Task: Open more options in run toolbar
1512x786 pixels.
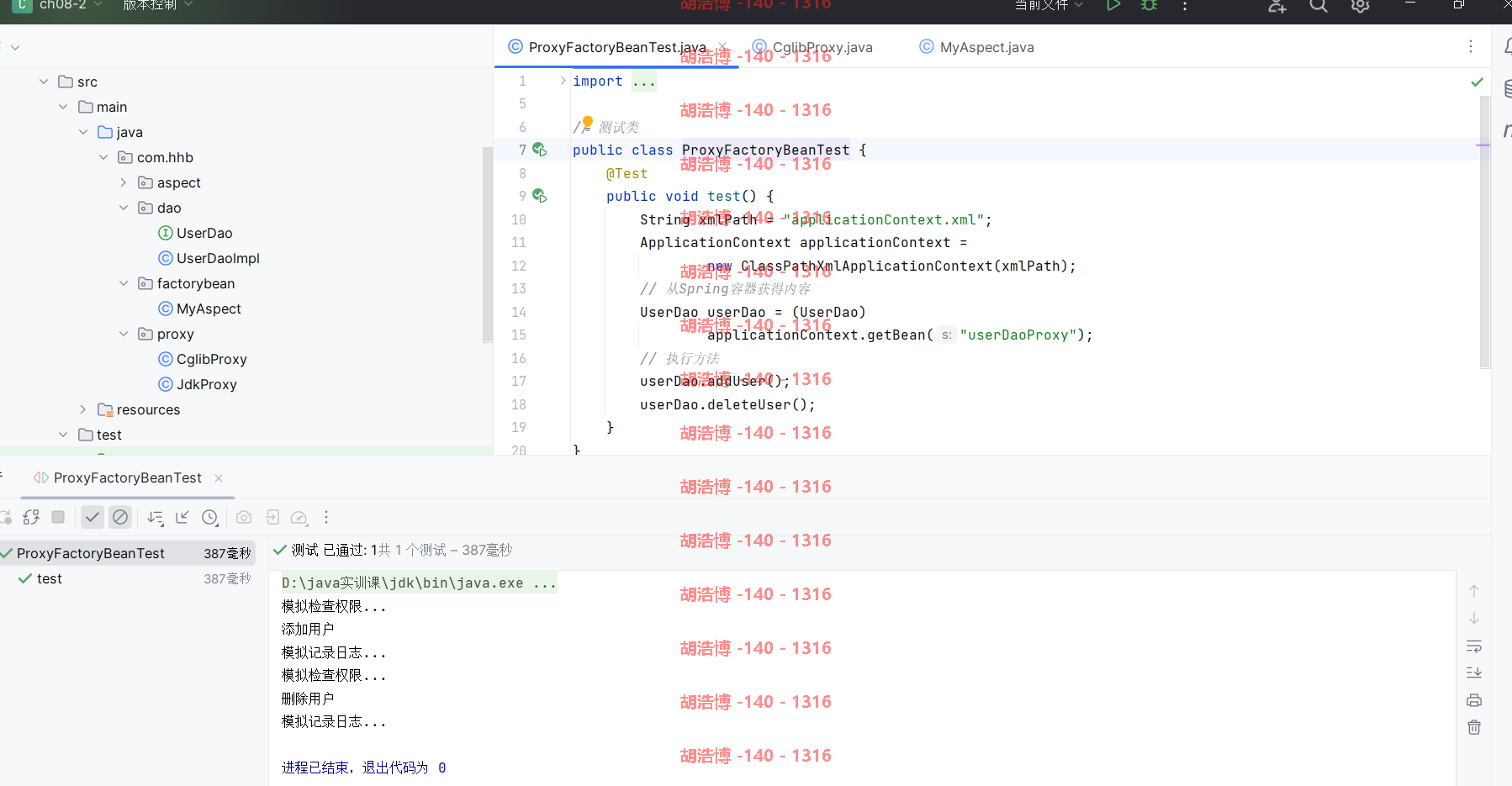Action: tap(326, 517)
